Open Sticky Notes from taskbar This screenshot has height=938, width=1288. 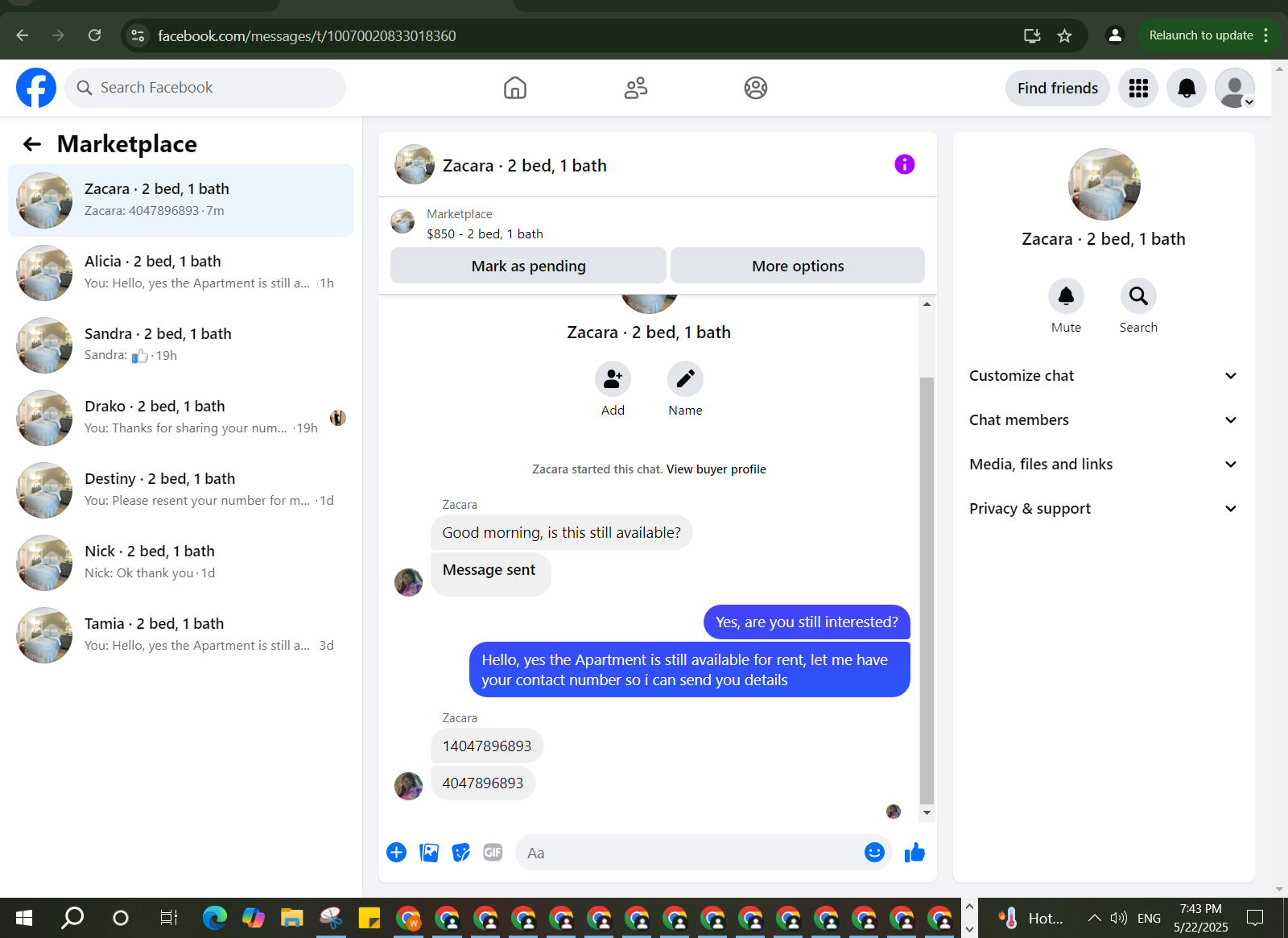click(369, 918)
